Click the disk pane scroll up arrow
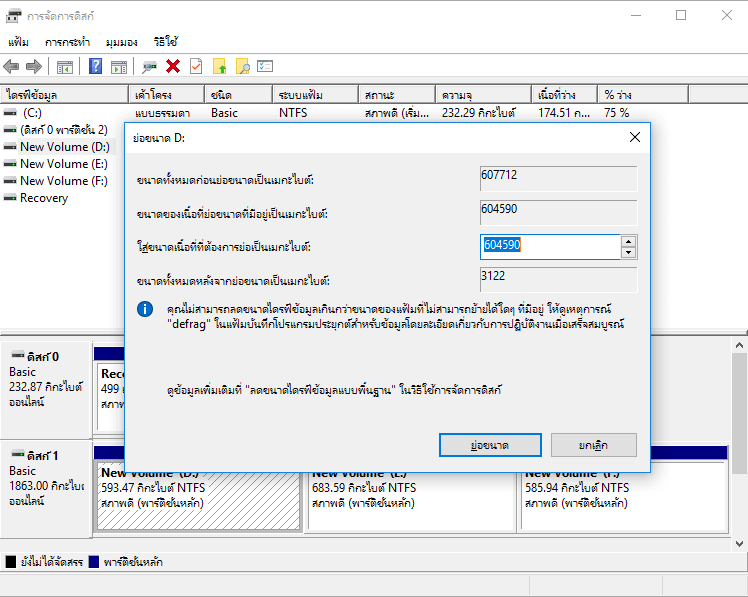The height and width of the screenshot is (597, 748). pos(739,345)
